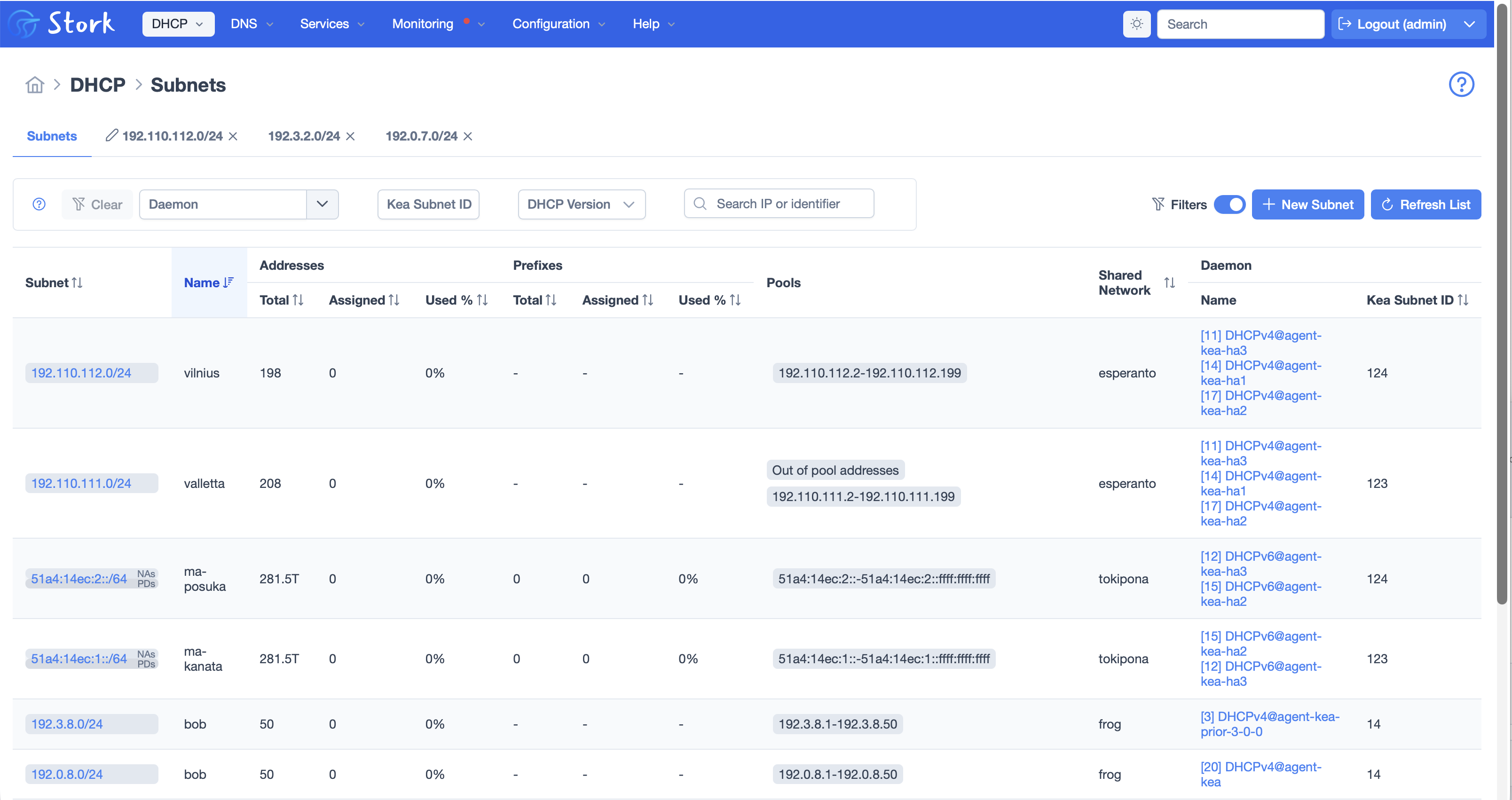Focus Search IP or identifier field
This screenshot has height=800, width=1512.
pyautogui.click(x=779, y=204)
